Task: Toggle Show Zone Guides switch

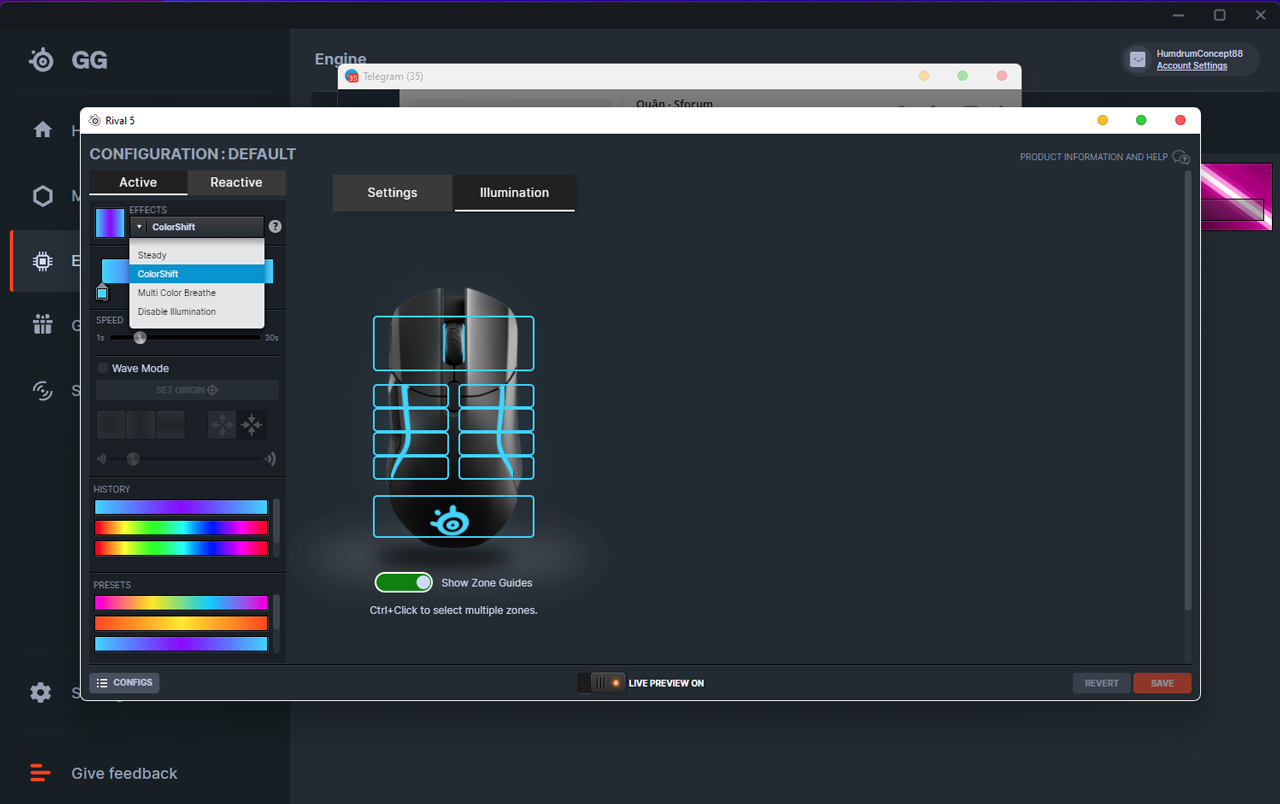Action: click(x=404, y=582)
